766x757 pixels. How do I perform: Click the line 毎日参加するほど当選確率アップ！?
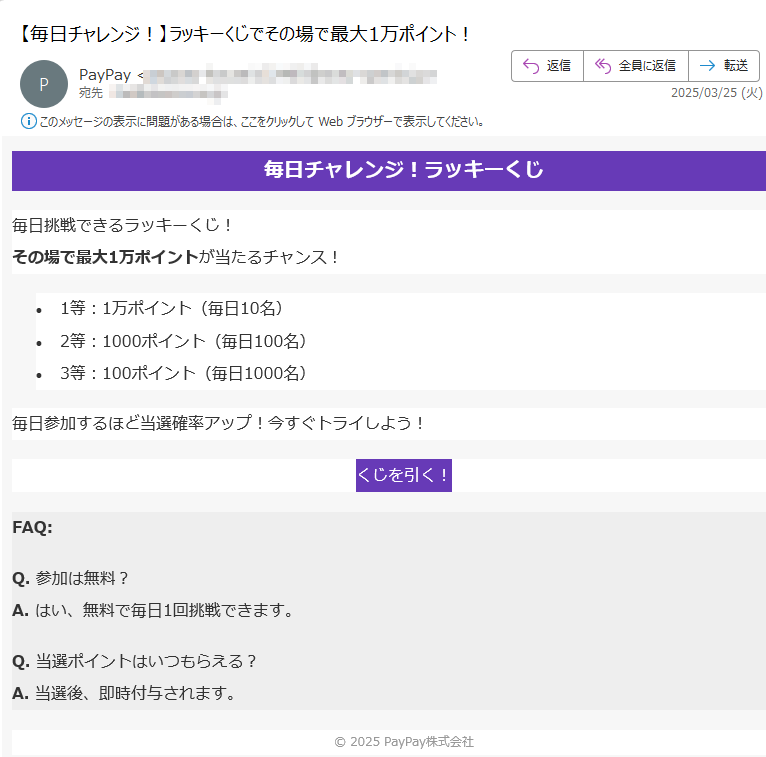click(218, 423)
